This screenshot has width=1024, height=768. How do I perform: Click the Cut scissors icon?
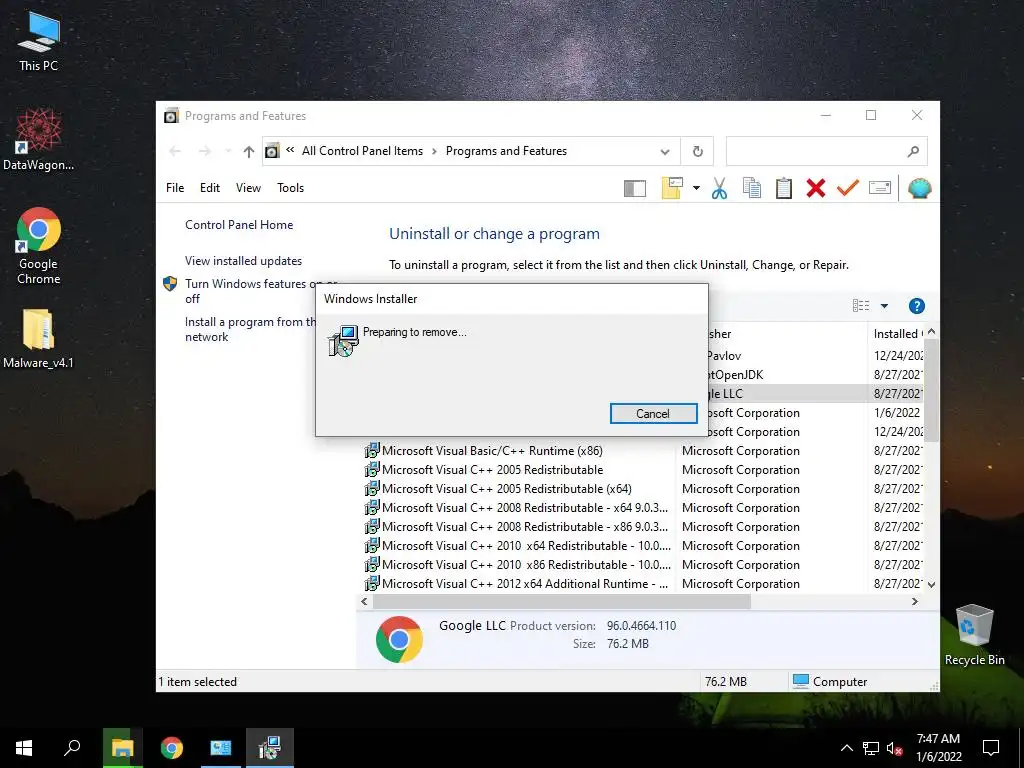pyautogui.click(x=719, y=188)
